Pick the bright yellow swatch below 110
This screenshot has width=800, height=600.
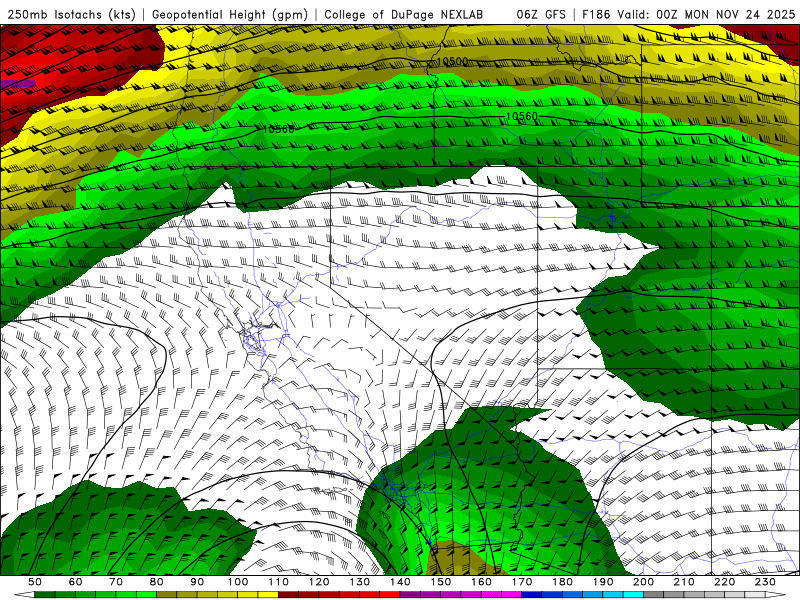point(268,595)
